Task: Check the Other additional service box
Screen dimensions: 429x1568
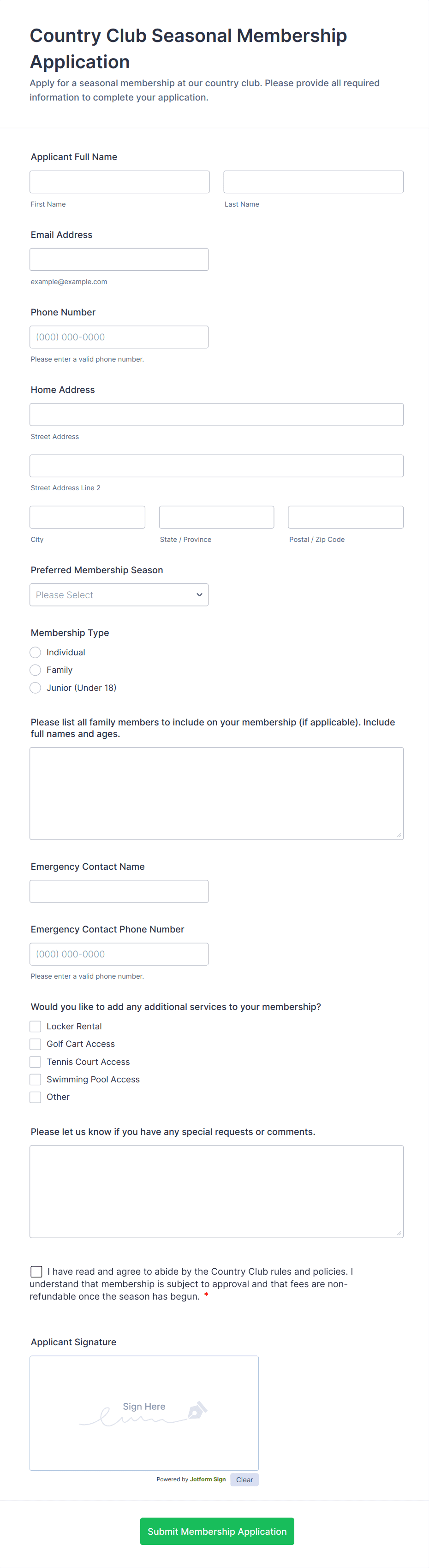Action: point(36,1097)
